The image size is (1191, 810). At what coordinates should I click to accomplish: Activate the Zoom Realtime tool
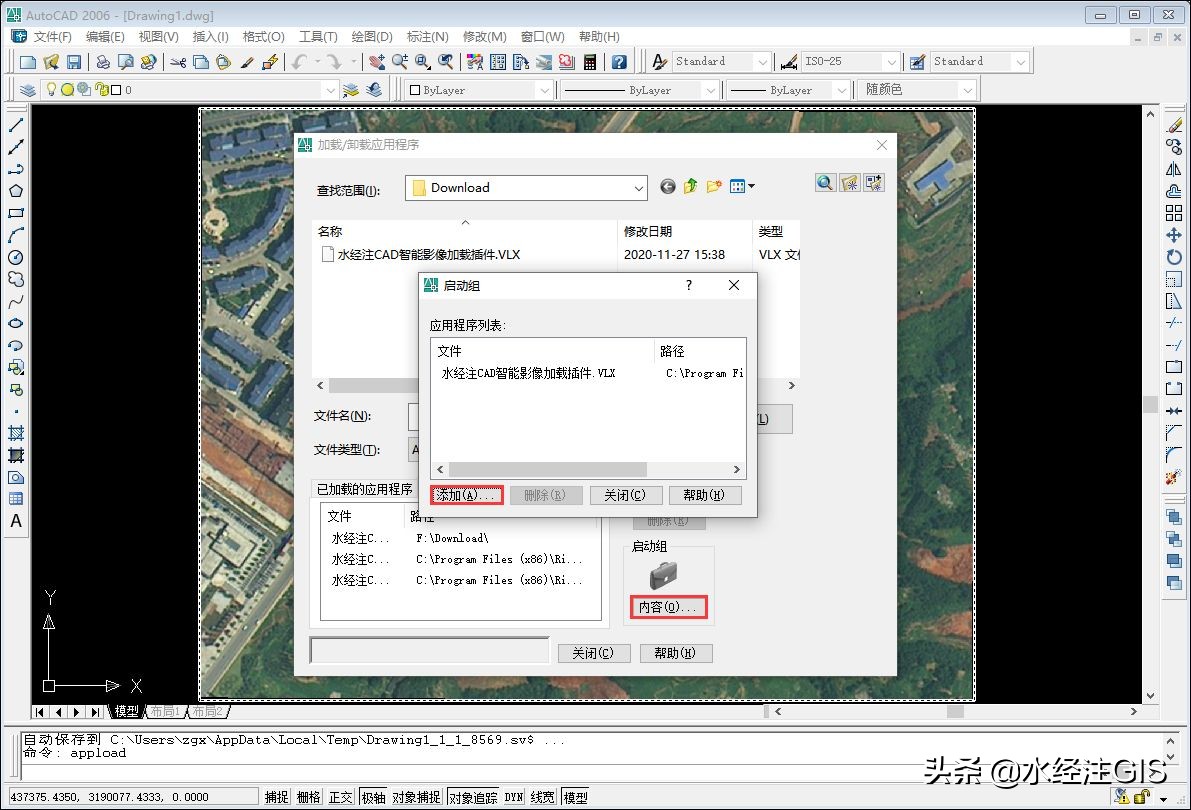(400, 62)
